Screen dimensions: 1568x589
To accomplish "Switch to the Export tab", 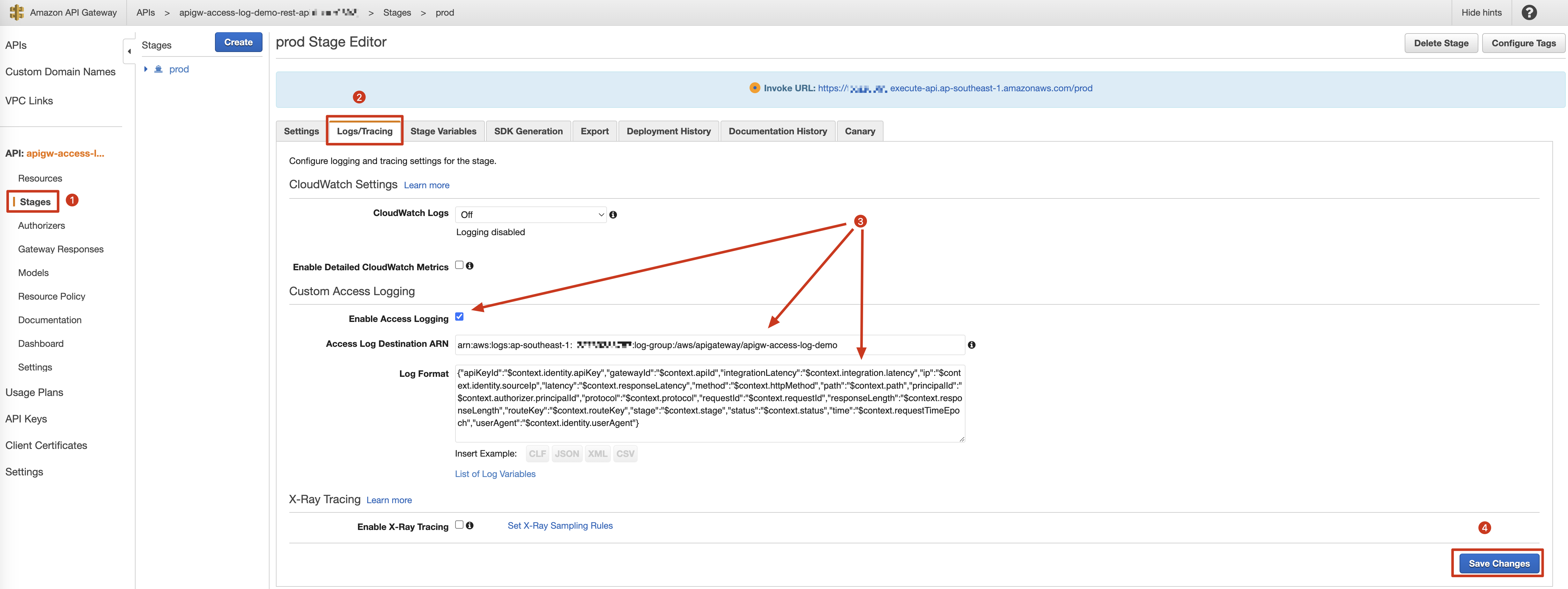I will click(594, 131).
